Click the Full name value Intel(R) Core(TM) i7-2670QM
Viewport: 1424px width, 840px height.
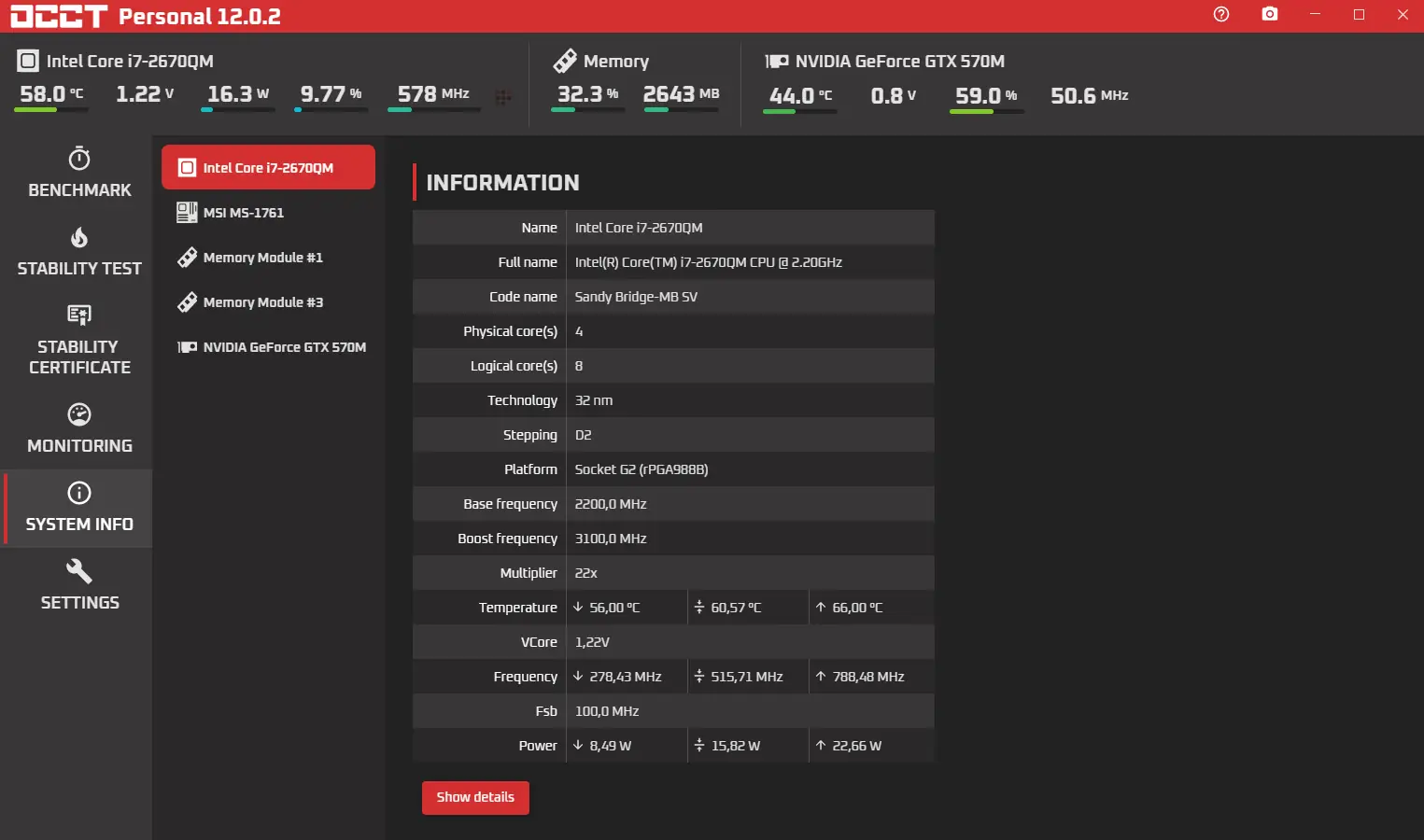[x=709, y=262]
